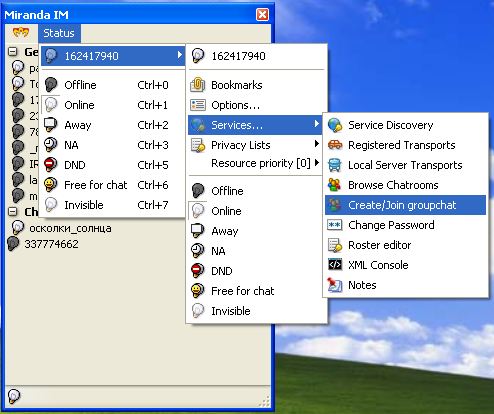Open Privacy Lists submenu
Image resolution: width=494 pixels, height=414 pixels.
tap(255, 145)
